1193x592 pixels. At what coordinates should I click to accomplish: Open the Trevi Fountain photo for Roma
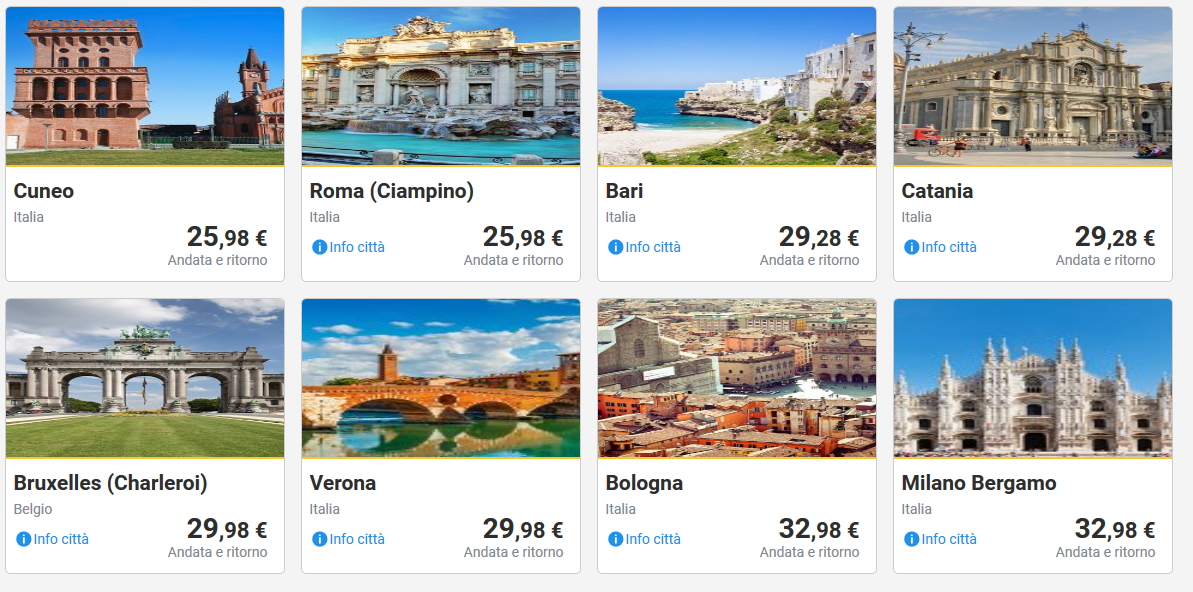[x=441, y=86]
